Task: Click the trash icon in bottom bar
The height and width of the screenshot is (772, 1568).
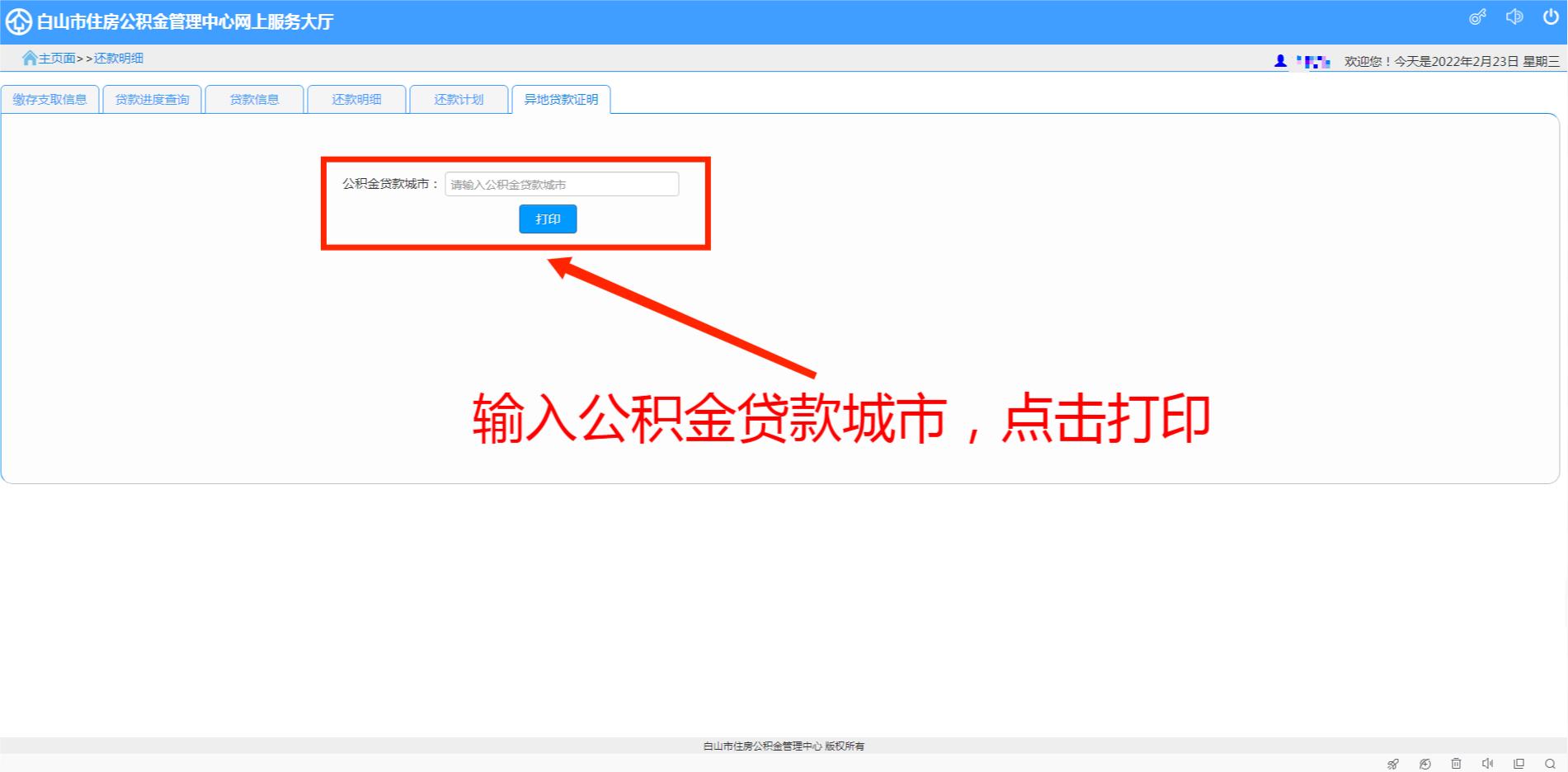Action: pos(1456,764)
